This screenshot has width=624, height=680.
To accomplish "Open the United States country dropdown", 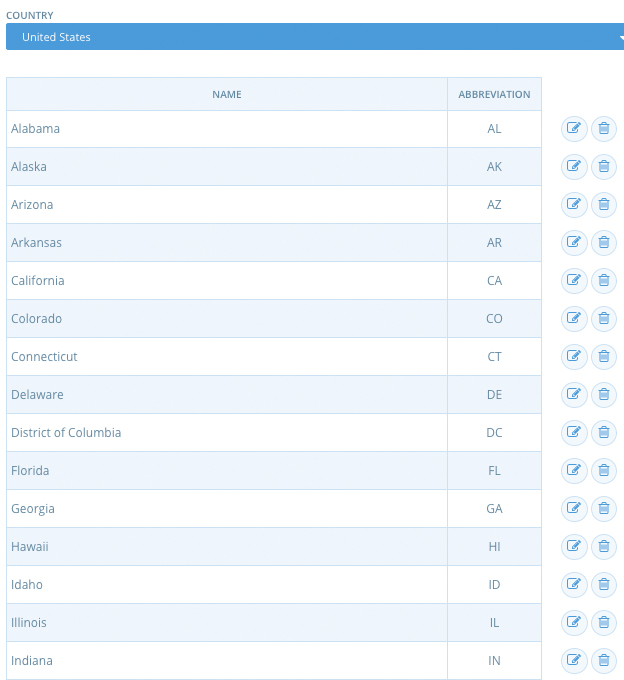I will pyautogui.click(x=315, y=37).
